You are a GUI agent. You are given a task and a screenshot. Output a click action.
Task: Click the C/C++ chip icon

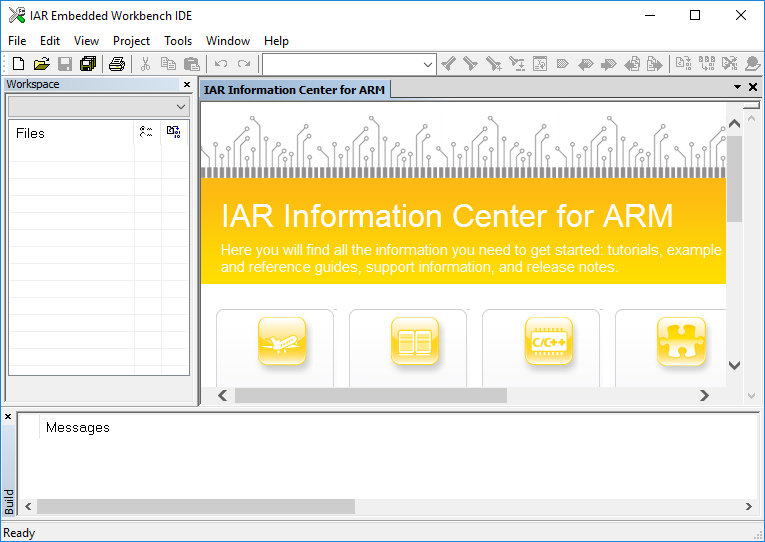[x=549, y=342]
